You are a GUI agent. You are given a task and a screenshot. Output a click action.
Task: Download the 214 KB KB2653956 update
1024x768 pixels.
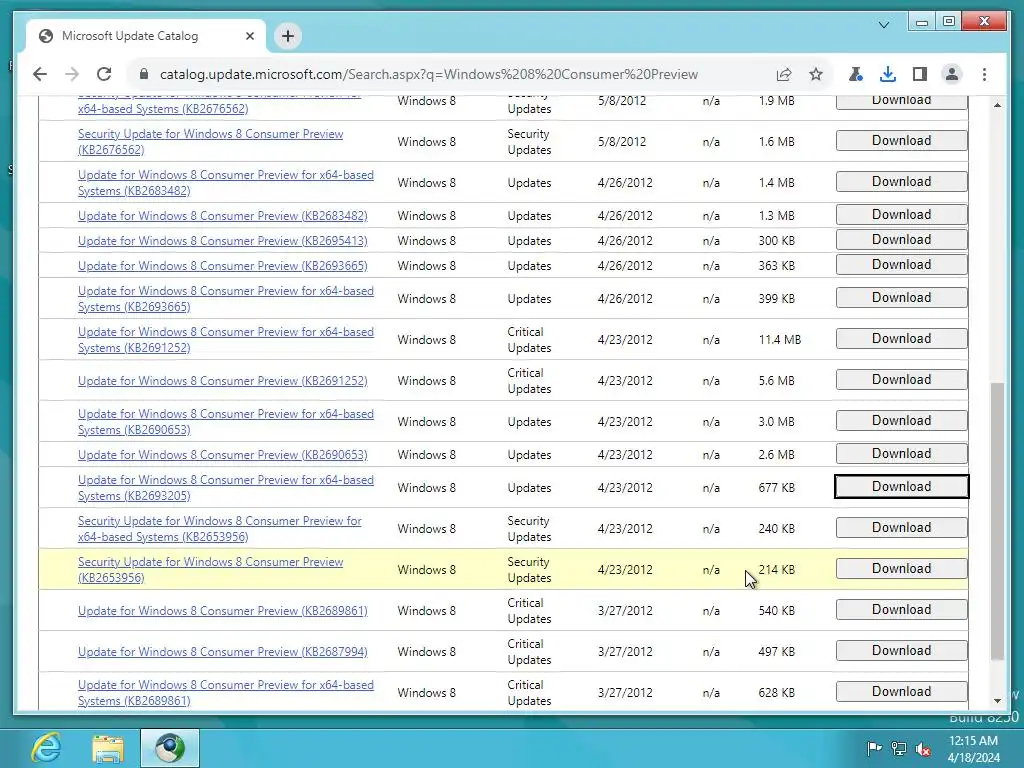tap(901, 568)
